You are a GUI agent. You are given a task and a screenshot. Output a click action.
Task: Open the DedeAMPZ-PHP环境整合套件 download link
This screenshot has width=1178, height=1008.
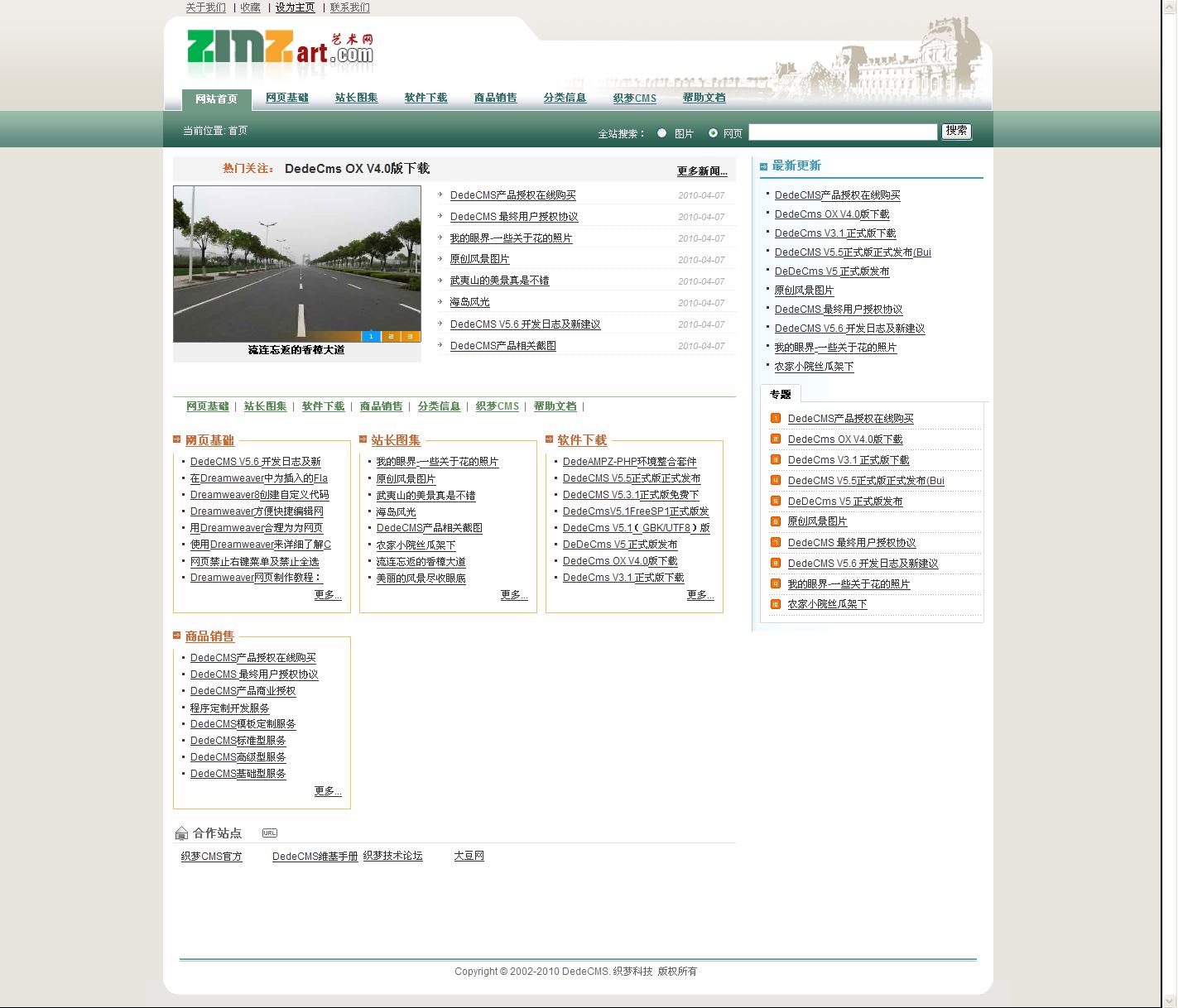[x=630, y=462]
